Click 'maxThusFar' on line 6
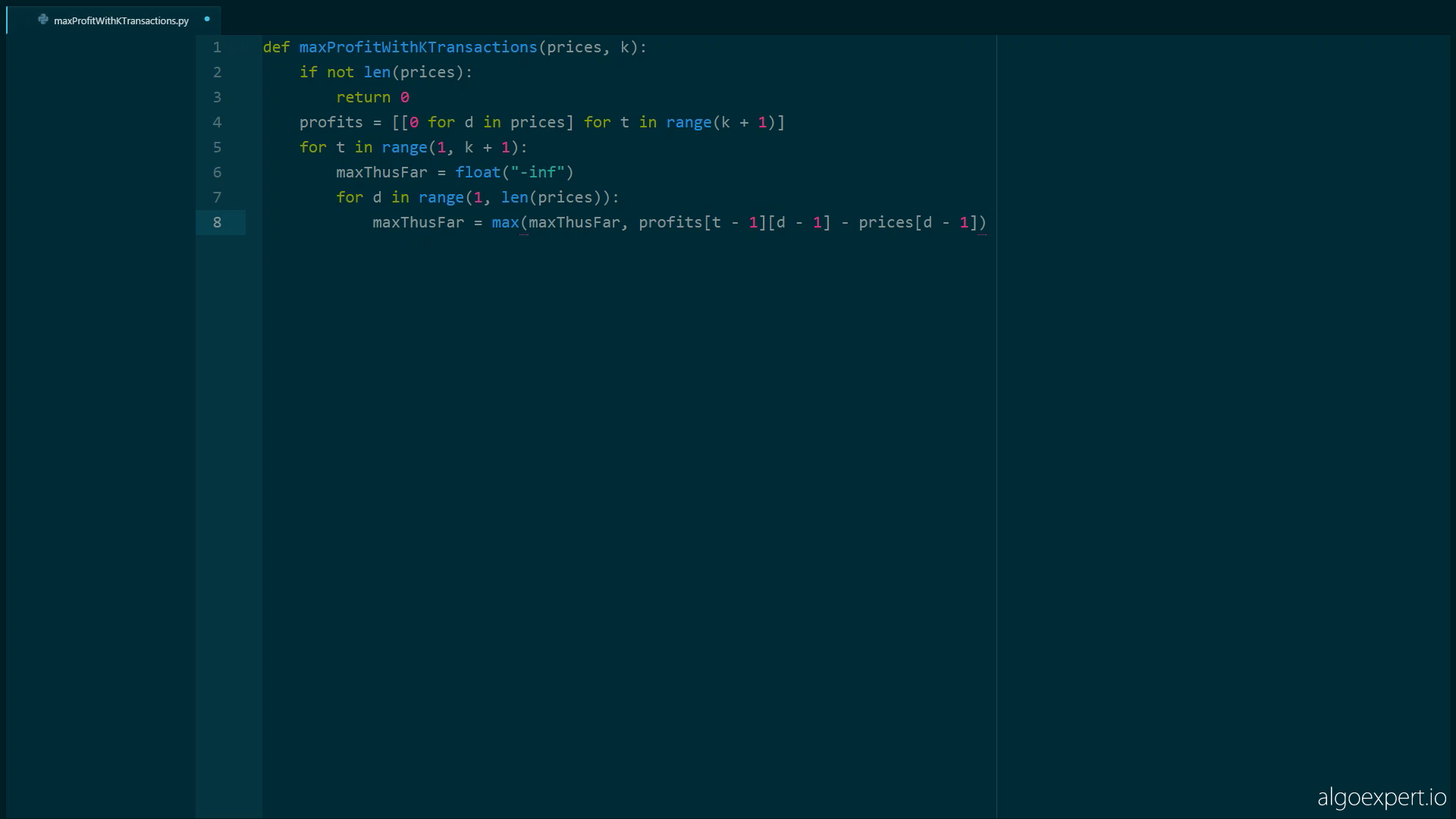 381,172
